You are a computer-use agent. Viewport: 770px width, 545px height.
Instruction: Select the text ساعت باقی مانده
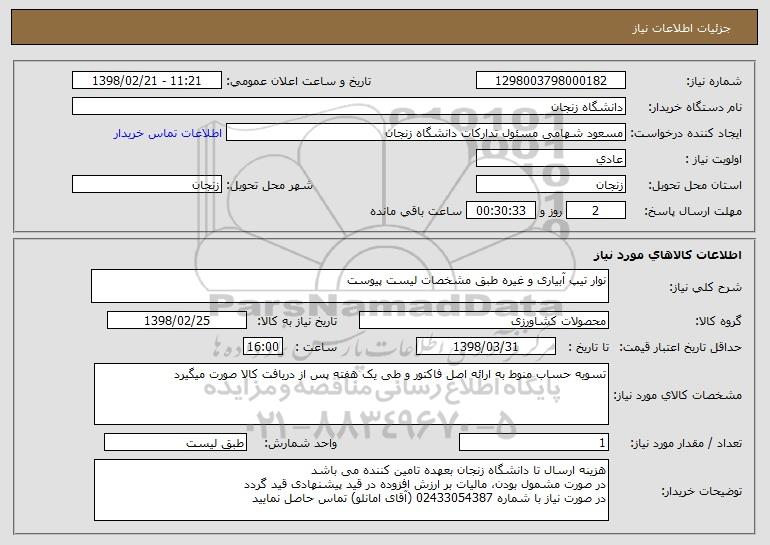tap(416, 211)
